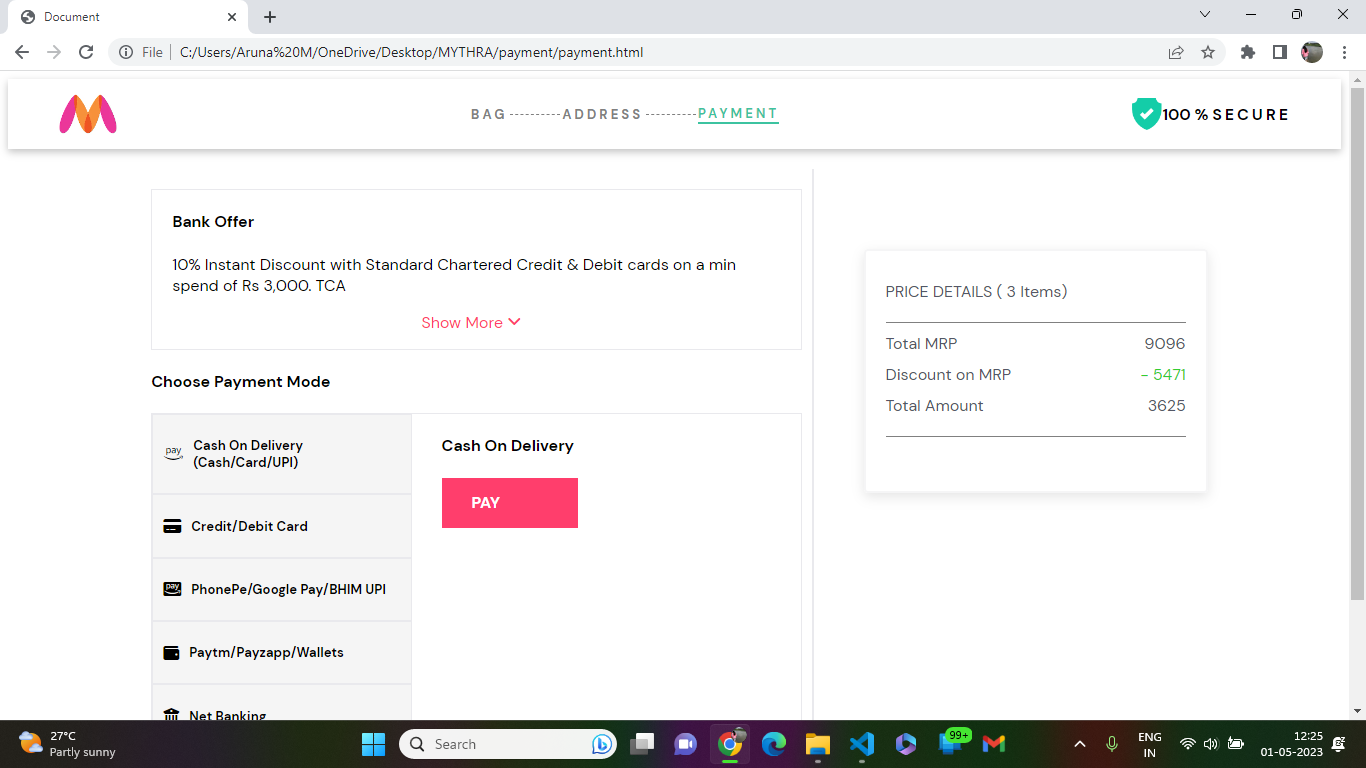The height and width of the screenshot is (768, 1366).
Task: Click the battery indicator in system tray
Action: pyautogui.click(x=1234, y=744)
